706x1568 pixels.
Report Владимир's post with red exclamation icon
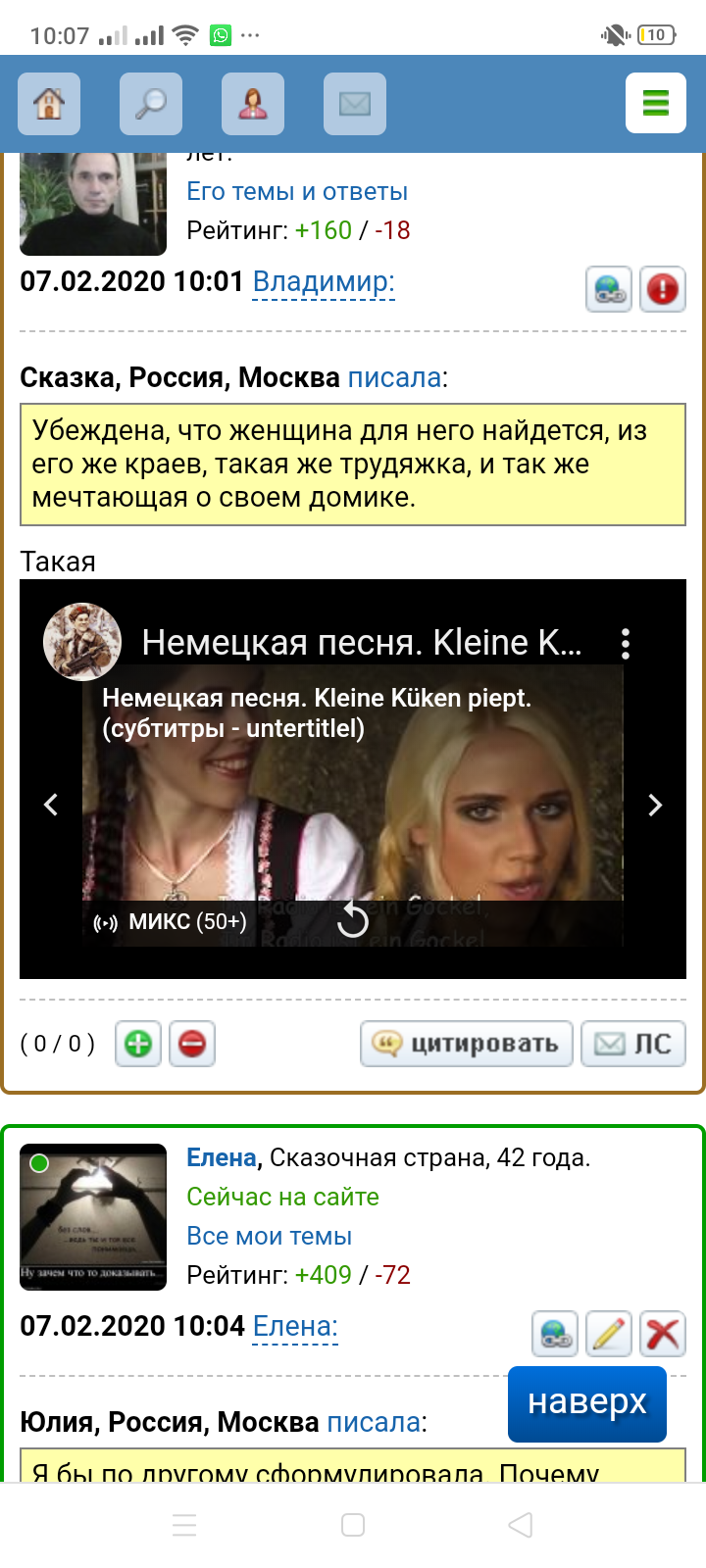pyautogui.click(x=663, y=289)
